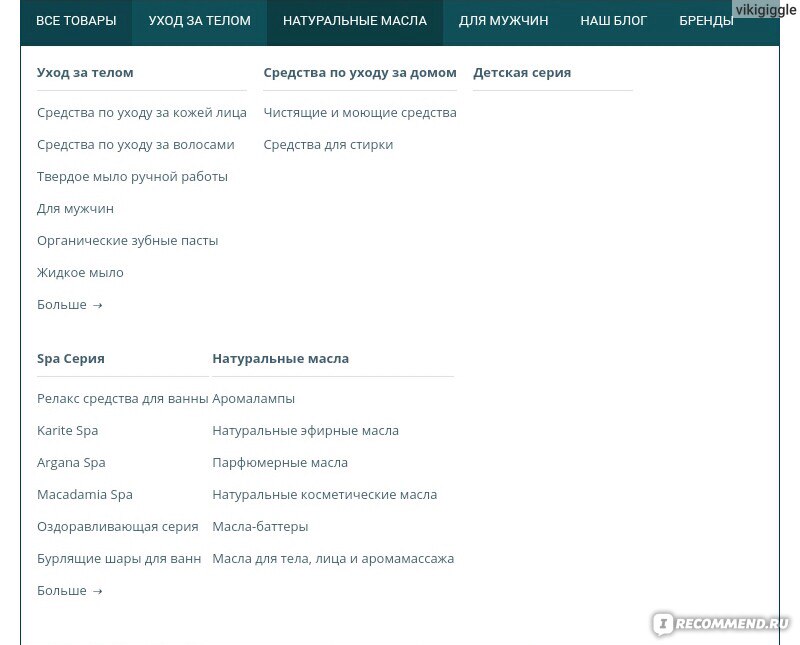Open Чистящие и моющие средства

click(360, 113)
